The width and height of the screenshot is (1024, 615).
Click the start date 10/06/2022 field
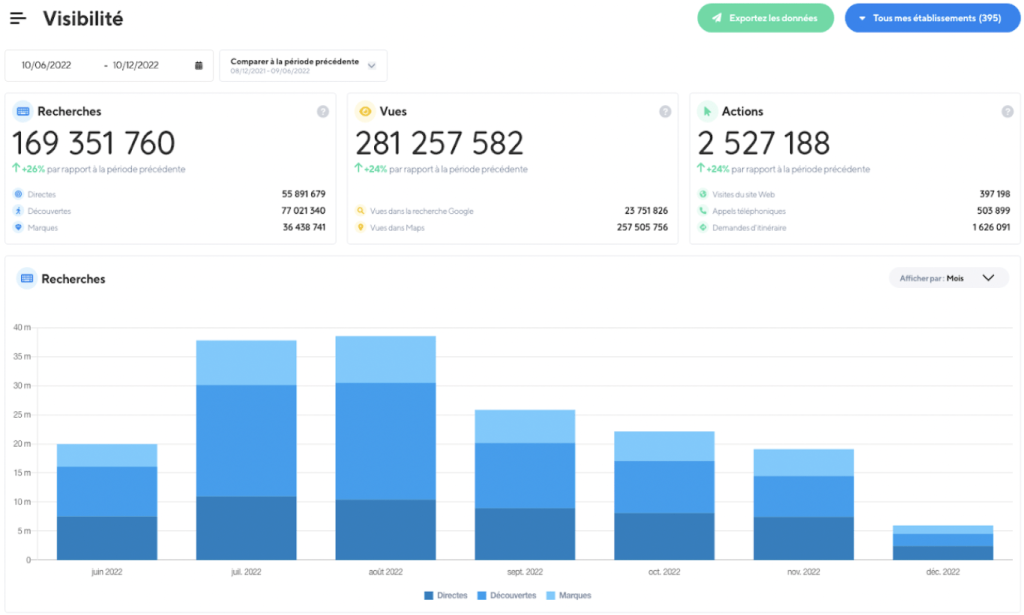click(x=46, y=65)
